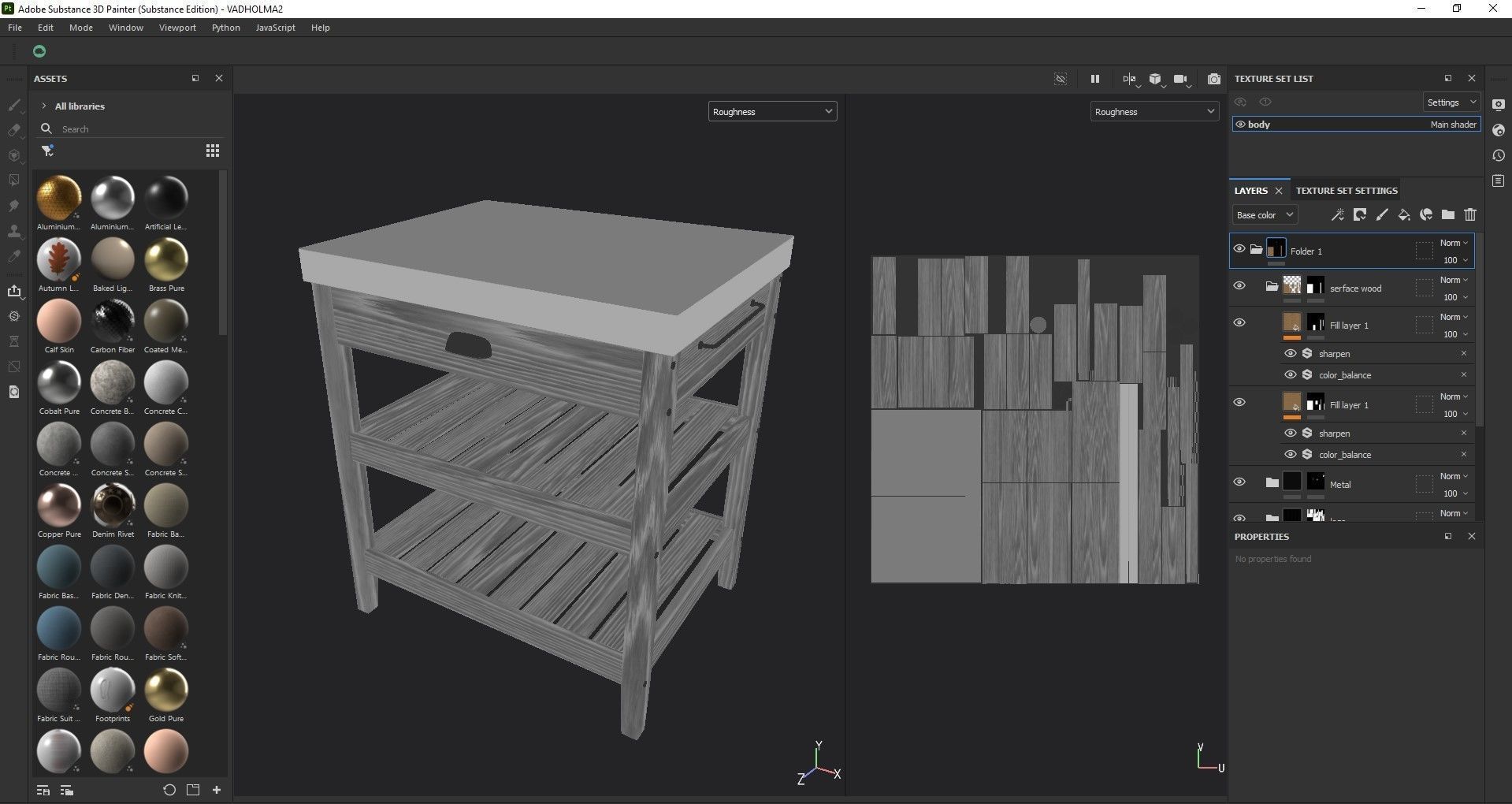
Task: Open the export/send-to icon in left toolbar
Action: coord(14,291)
